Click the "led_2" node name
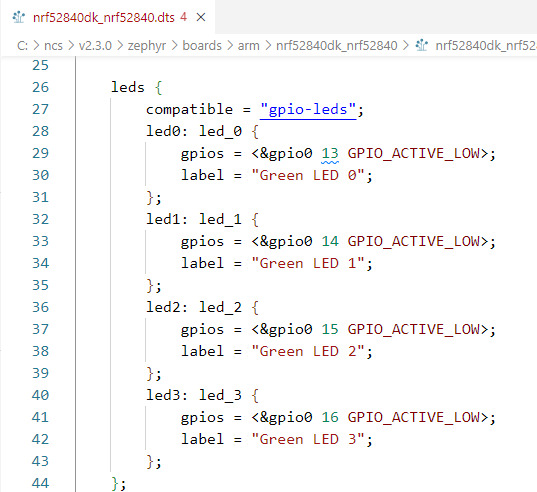The width and height of the screenshot is (537, 492). pyautogui.click(x=221, y=307)
